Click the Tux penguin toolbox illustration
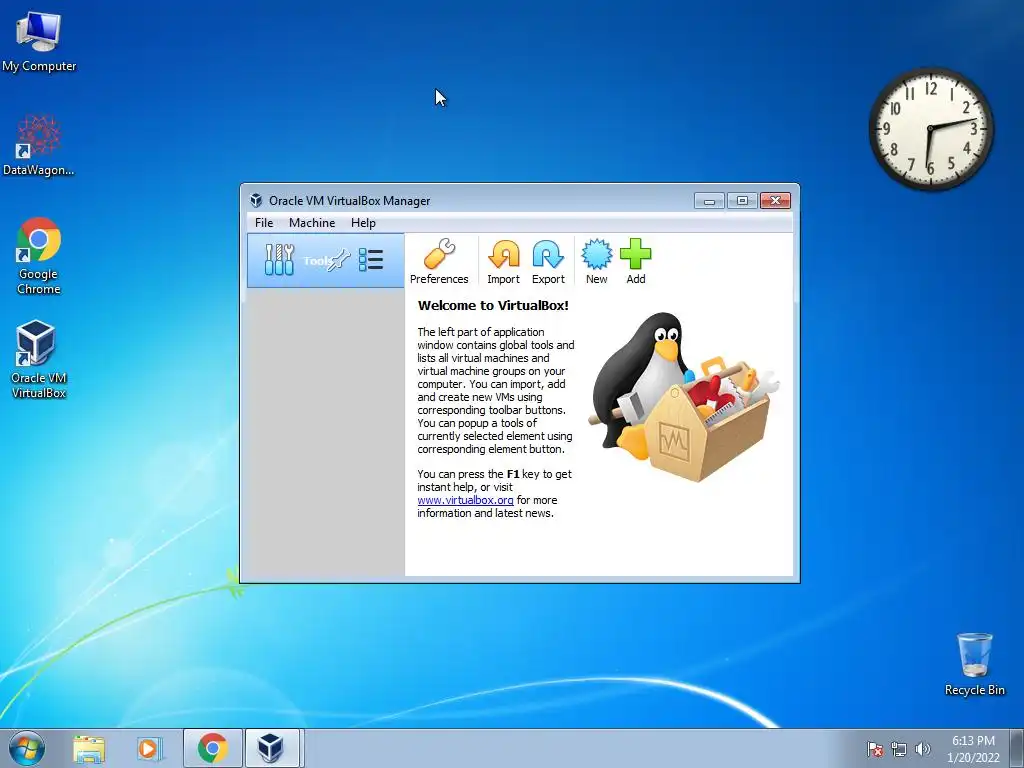1024x768 pixels. coord(684,397)
